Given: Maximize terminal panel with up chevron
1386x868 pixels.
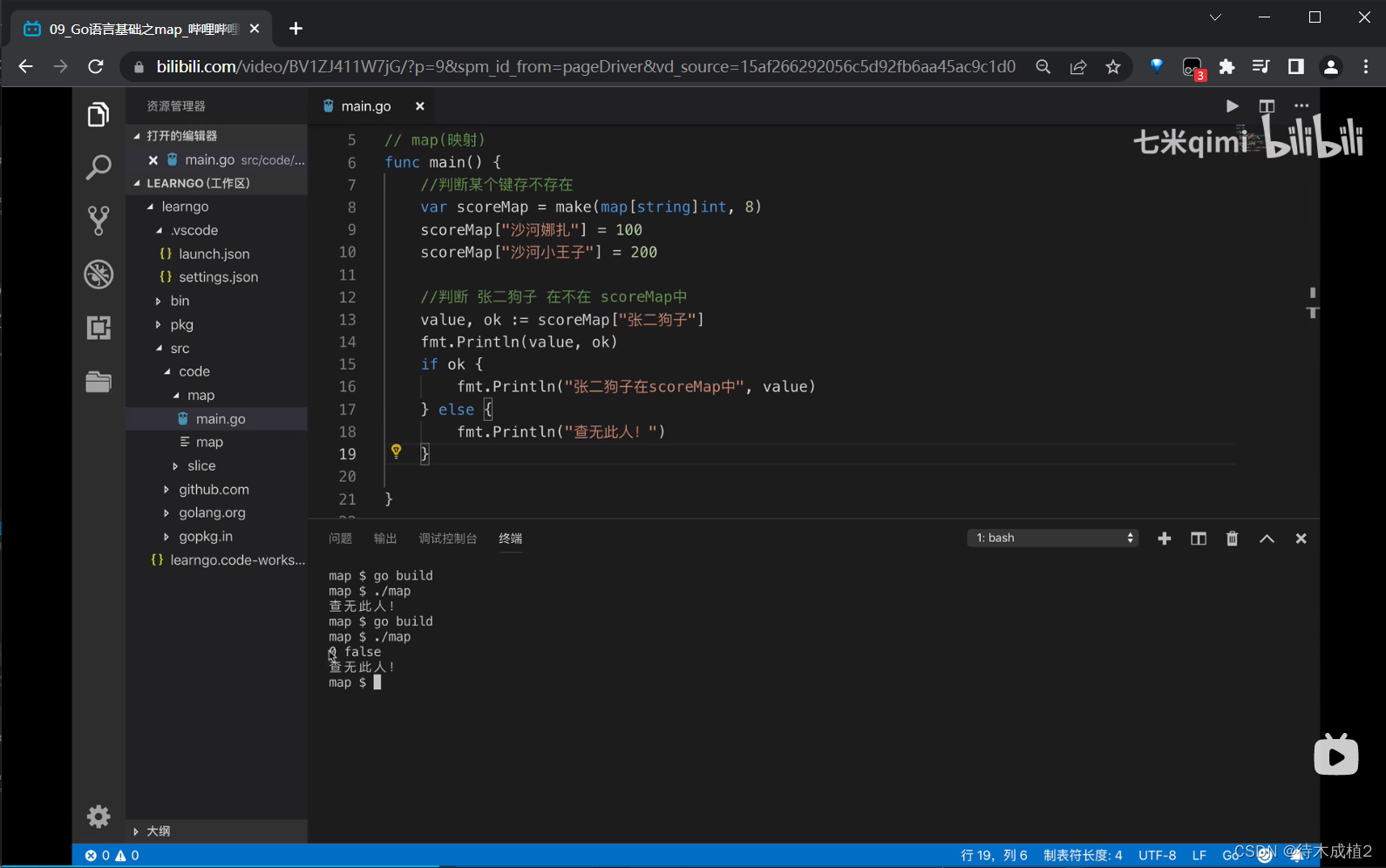Looking at the screenshot, I should 1267,539.
